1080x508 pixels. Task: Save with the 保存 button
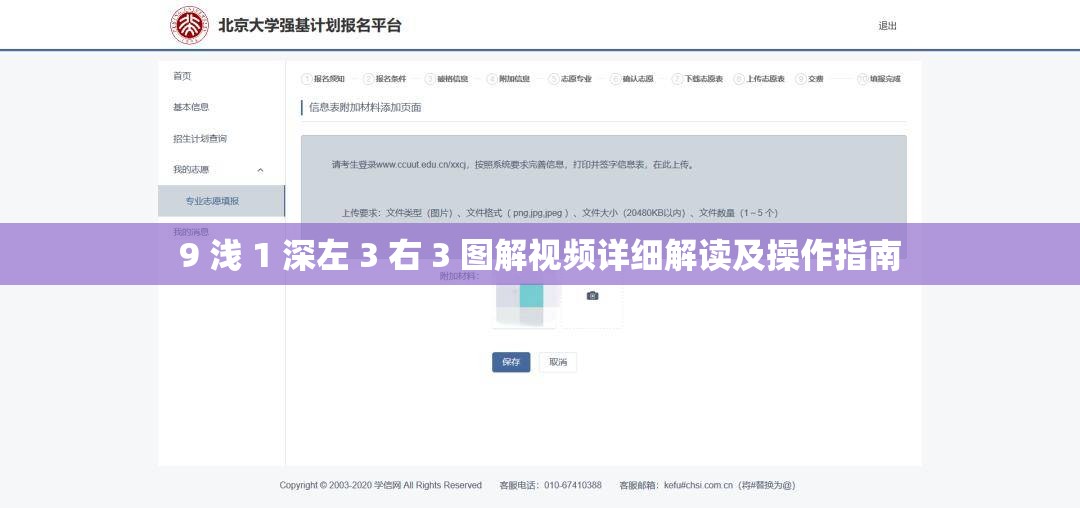tap(511, 362)
